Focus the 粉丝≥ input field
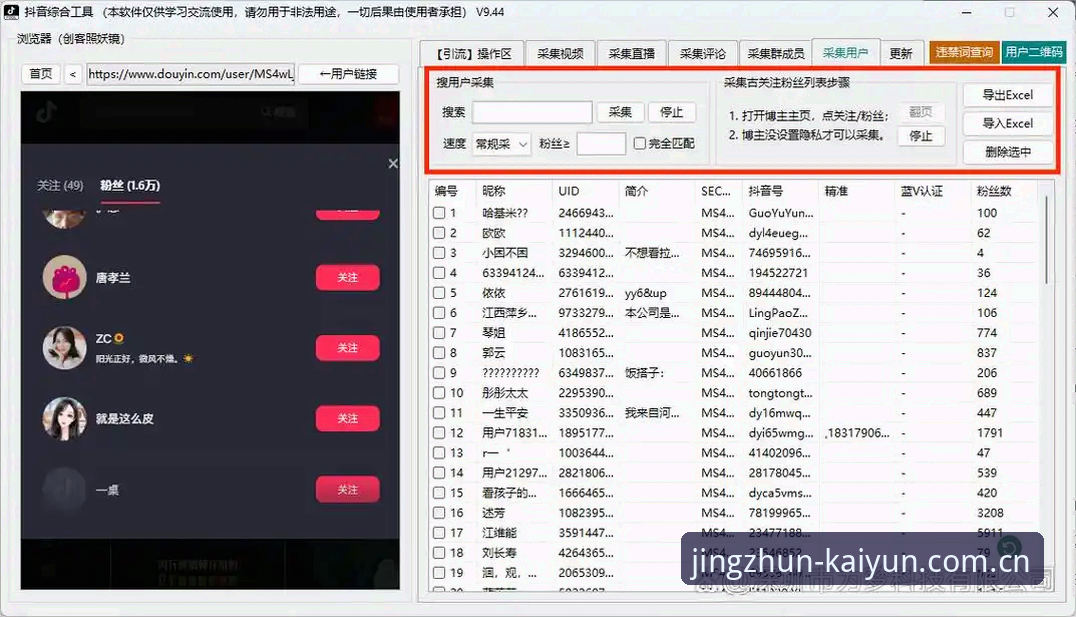1076x617 pixels. click(601, 143)
